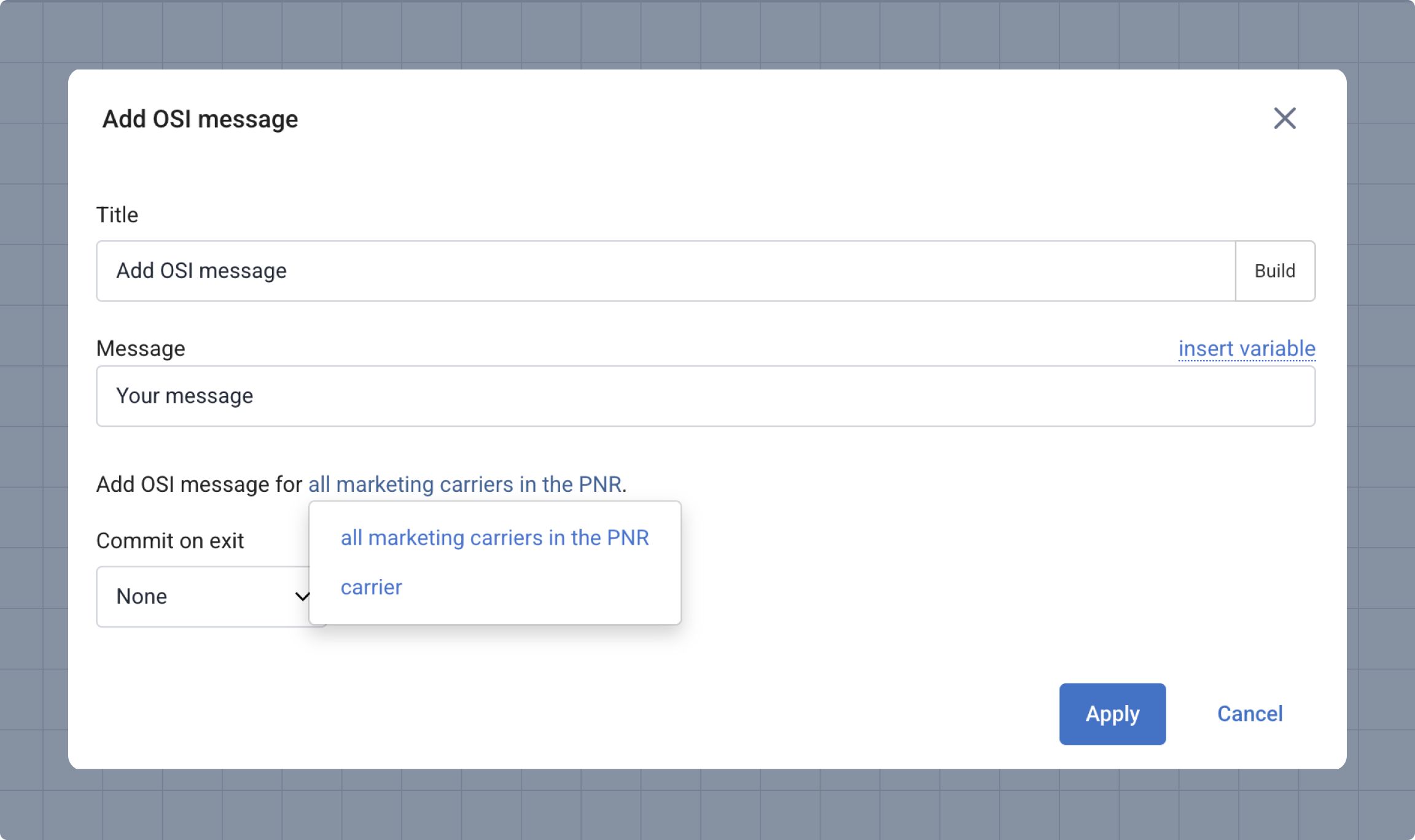The height and width of the screenshot is (840, 1415).
Task: Close the Add OSI message dialog
Action: 1284,119
